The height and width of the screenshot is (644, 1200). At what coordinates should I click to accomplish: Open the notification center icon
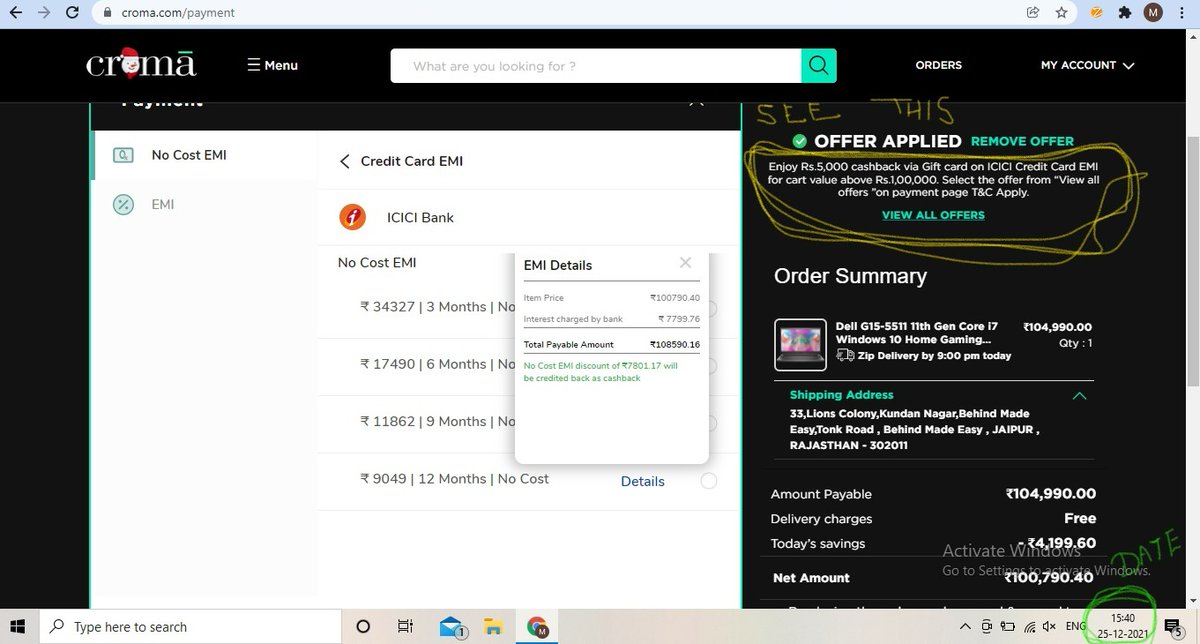coord(1173,627)
